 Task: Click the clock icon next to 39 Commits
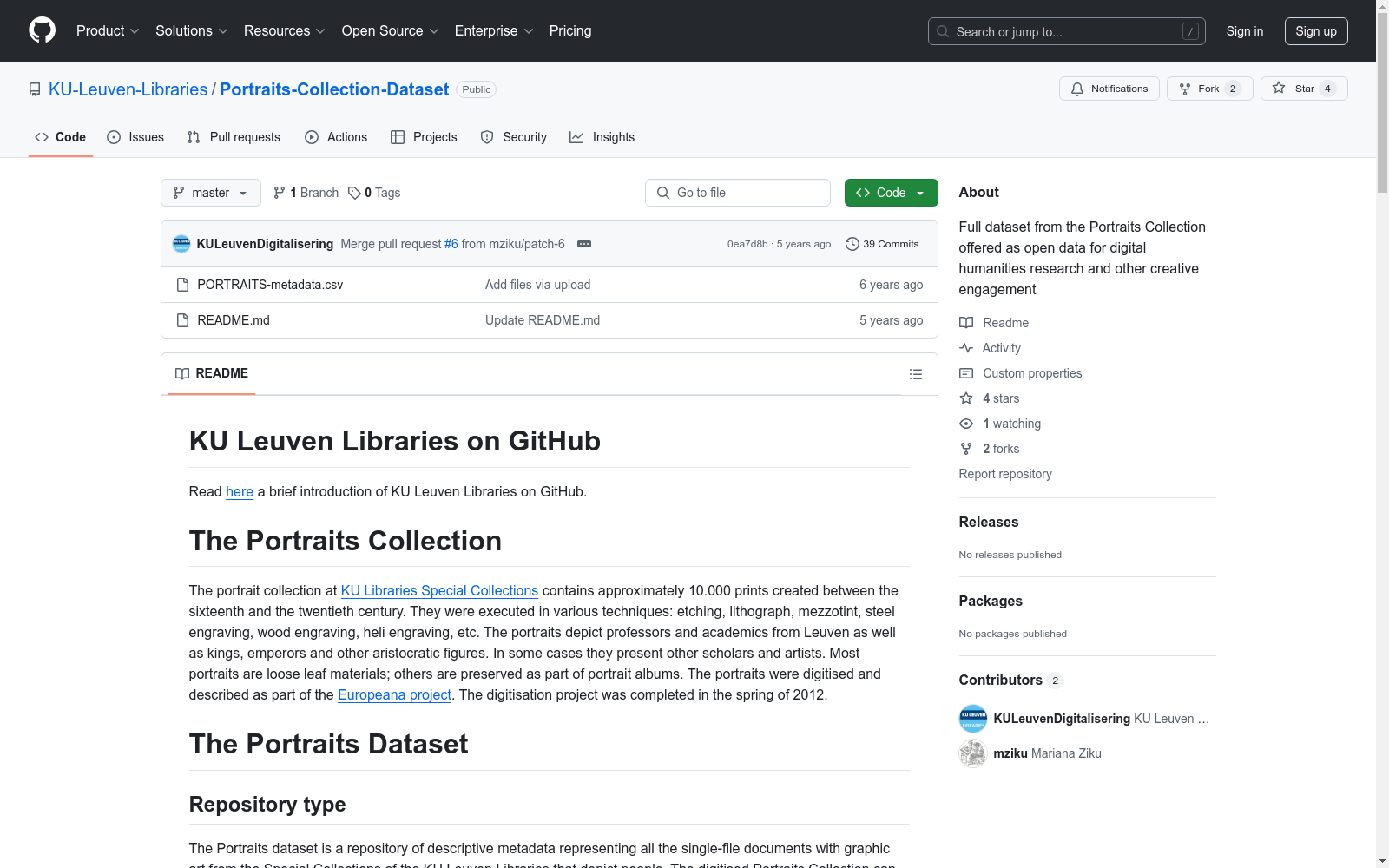pos(852,244)
